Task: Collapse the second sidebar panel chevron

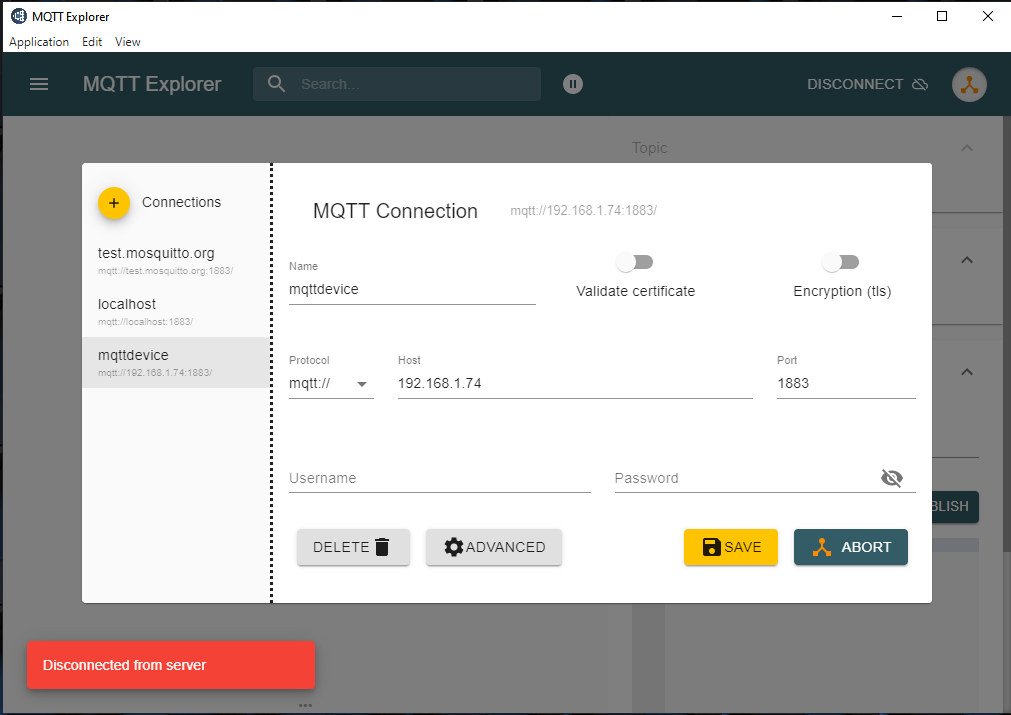Action: [x=967, y=260]
